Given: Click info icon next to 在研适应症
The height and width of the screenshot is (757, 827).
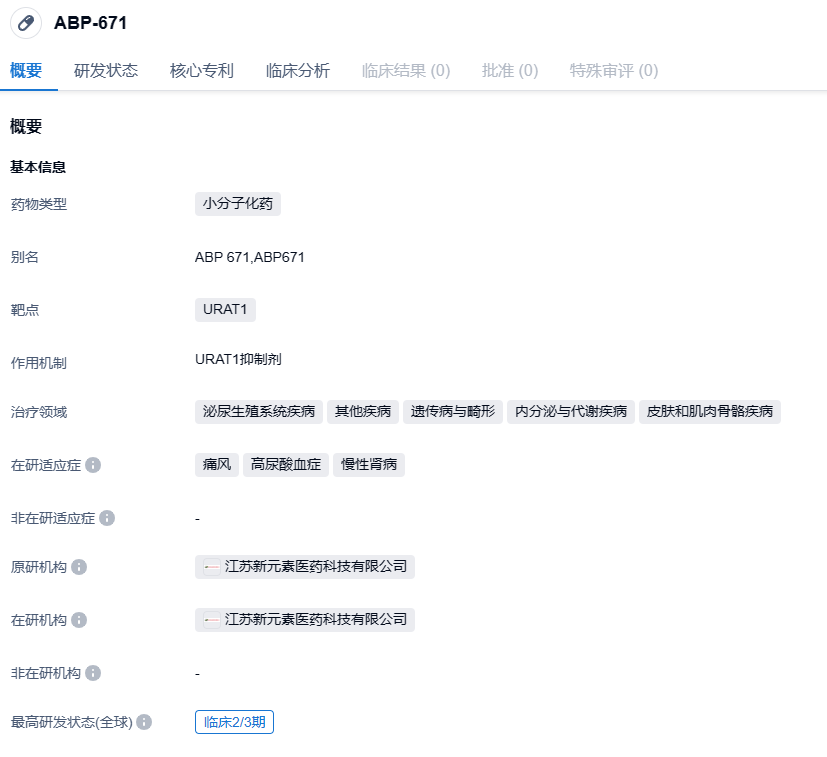Looking at the screenshot, I should coord(93,465).
